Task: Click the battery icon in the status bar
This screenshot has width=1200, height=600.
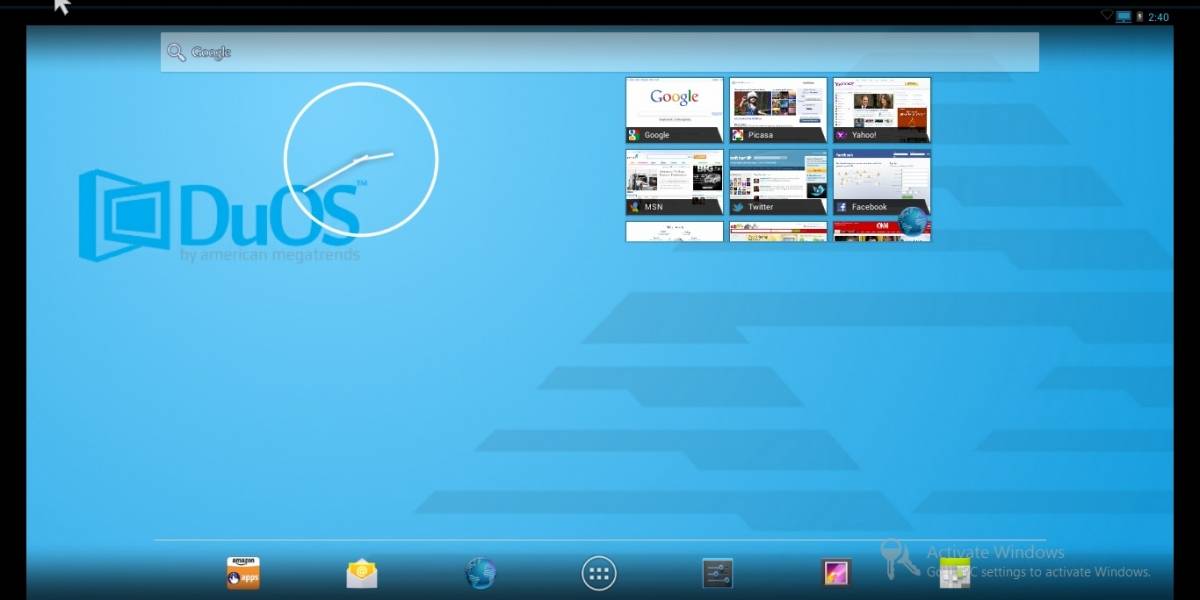Action: point(1139,17)
